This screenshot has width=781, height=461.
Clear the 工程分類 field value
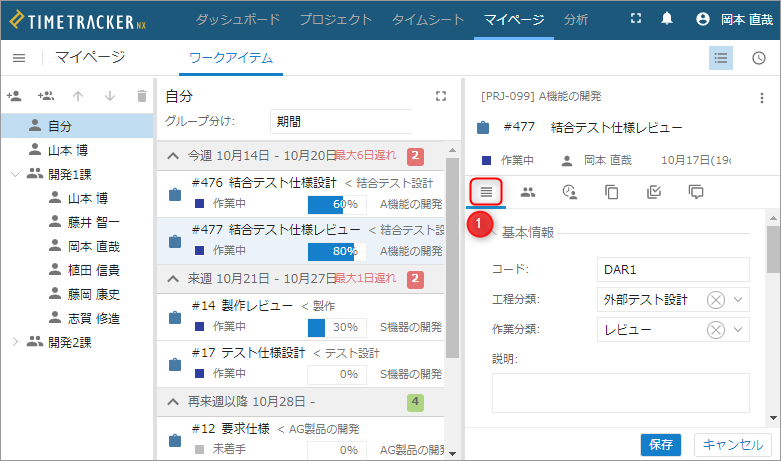[x=716, y=300]
